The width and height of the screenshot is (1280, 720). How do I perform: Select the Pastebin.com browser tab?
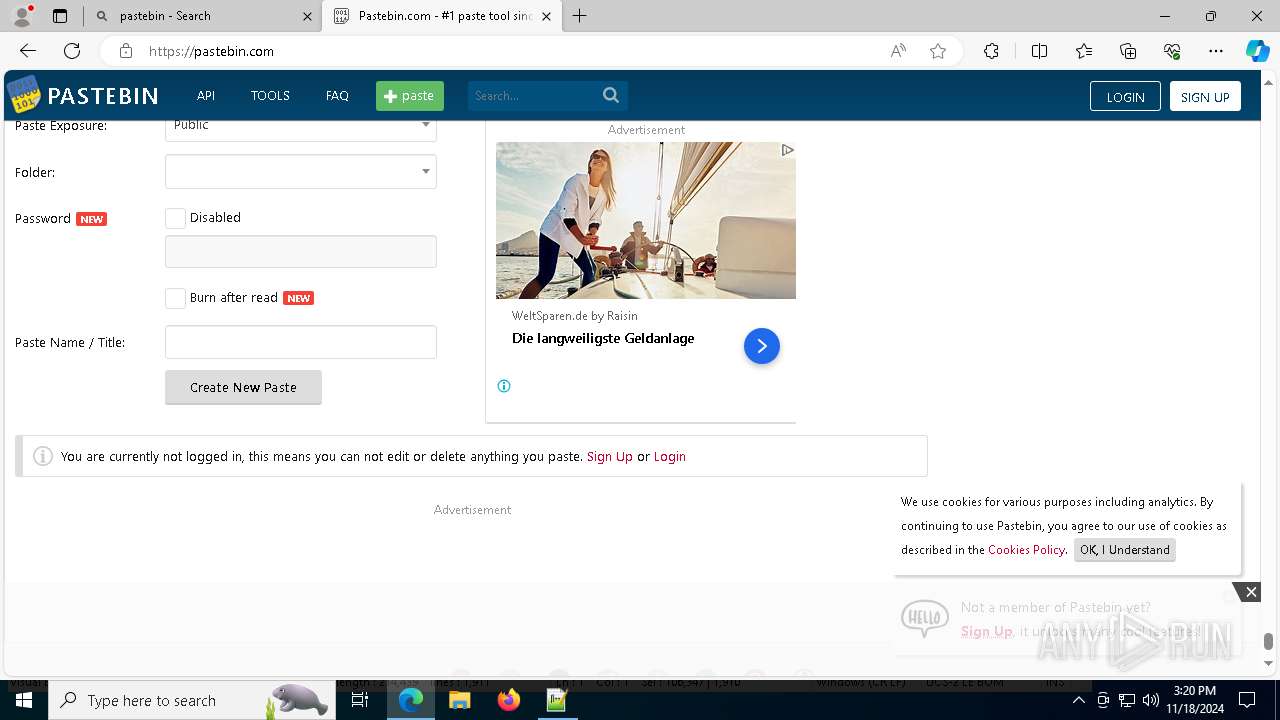pos(440,16)
